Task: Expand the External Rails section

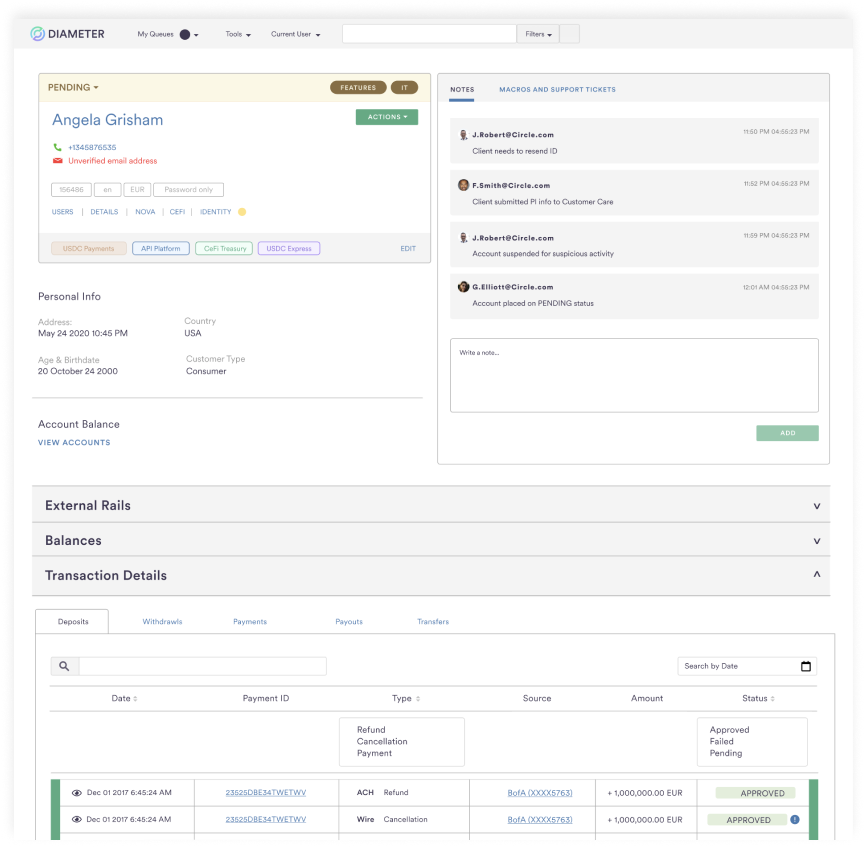Action: click(816, 506)
